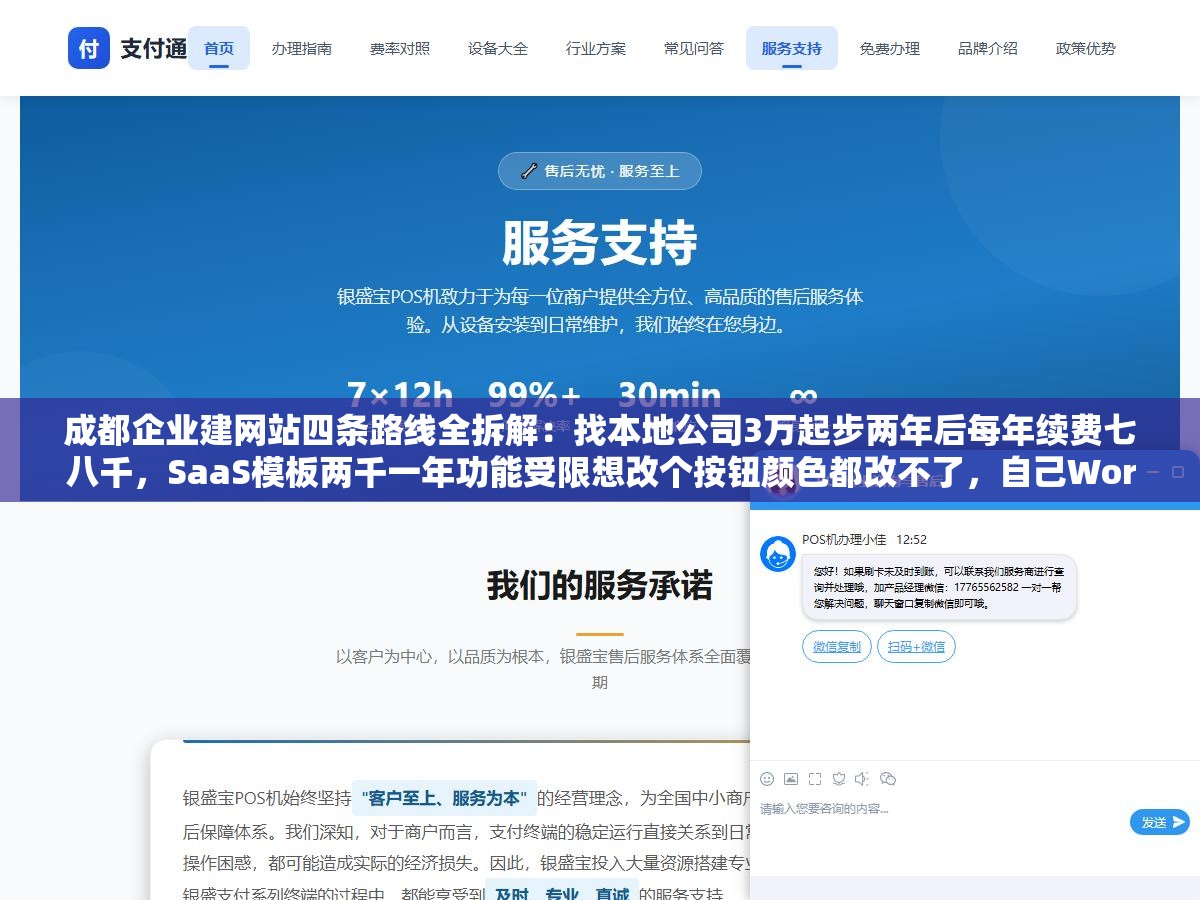The image size is (1200, 900).
Task: Click the 30min statistic in the hero
Action: click(669, 393)
